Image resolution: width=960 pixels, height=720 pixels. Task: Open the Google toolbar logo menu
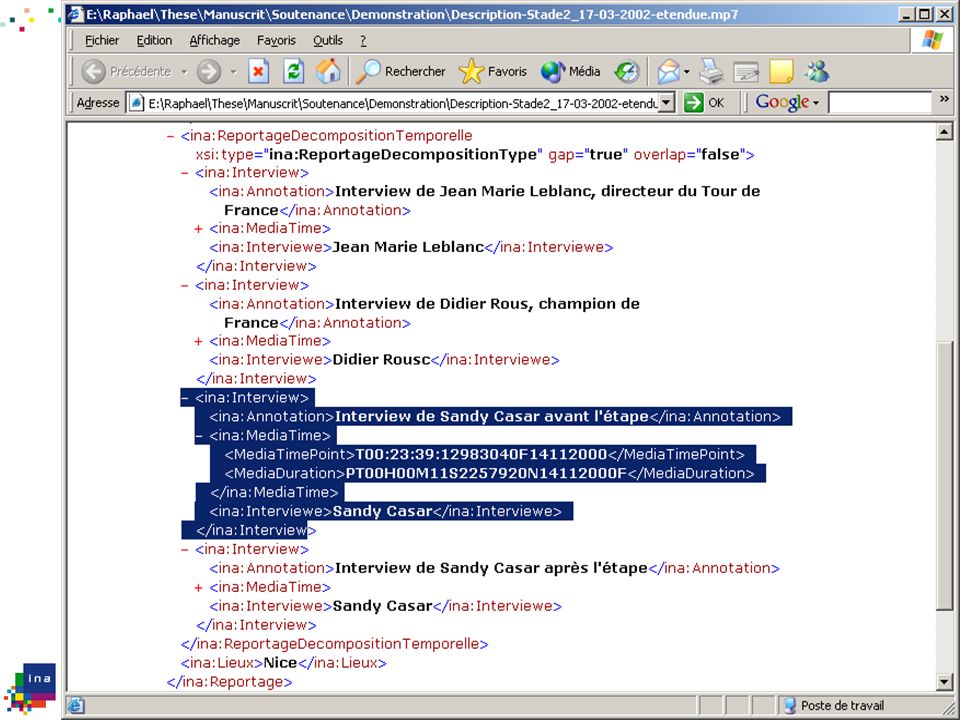tap(786, 102)
